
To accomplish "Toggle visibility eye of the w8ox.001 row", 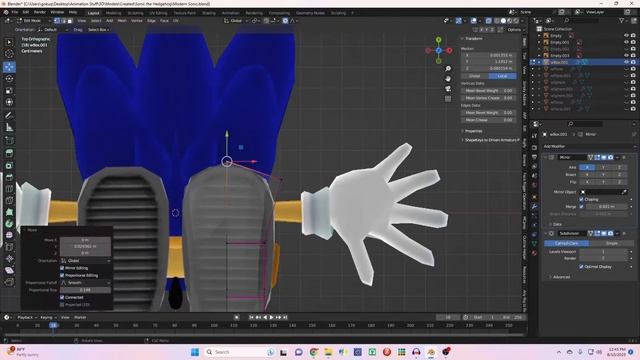I will pos(626,62).
